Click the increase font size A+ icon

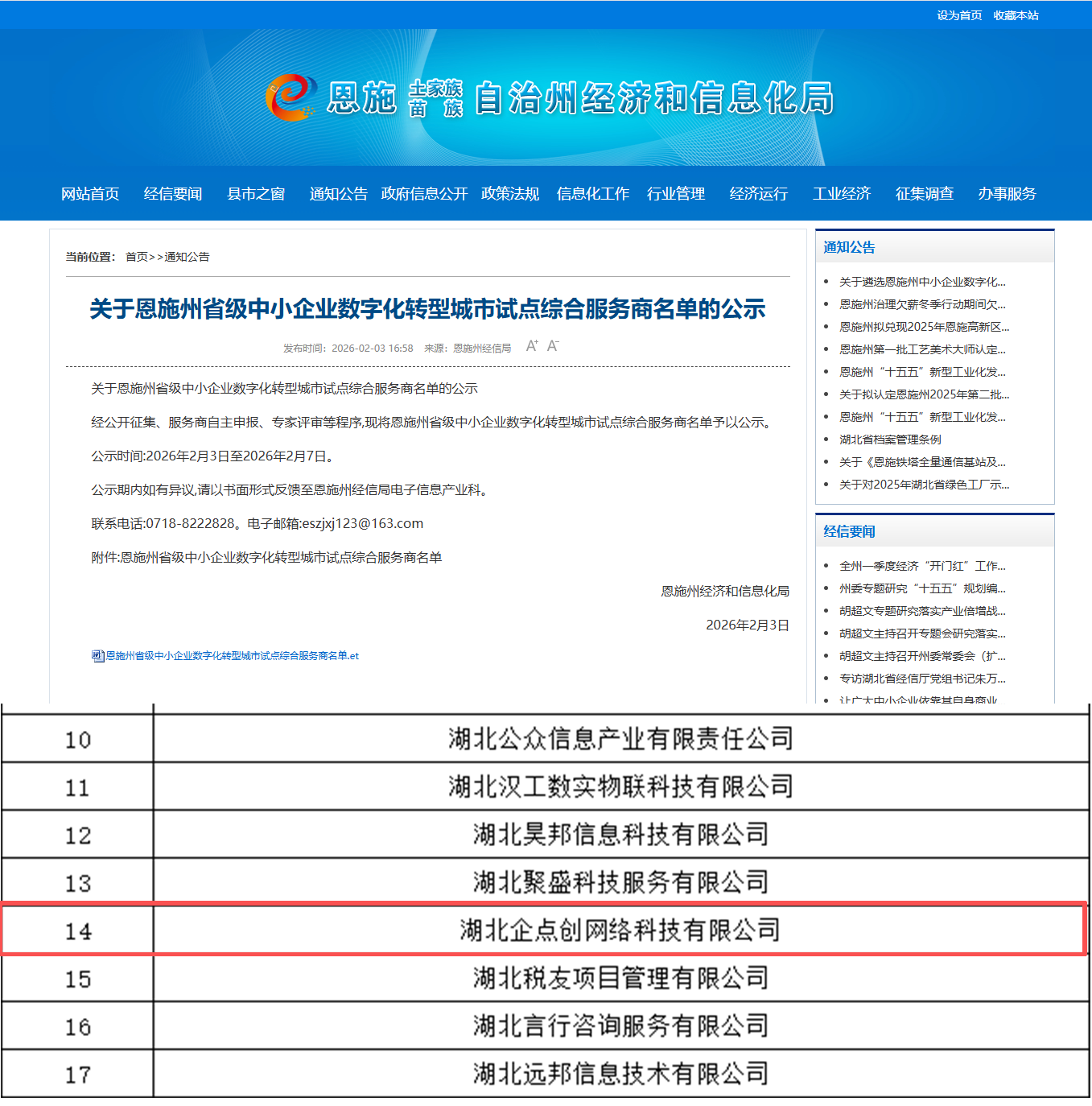click(531, 346)
